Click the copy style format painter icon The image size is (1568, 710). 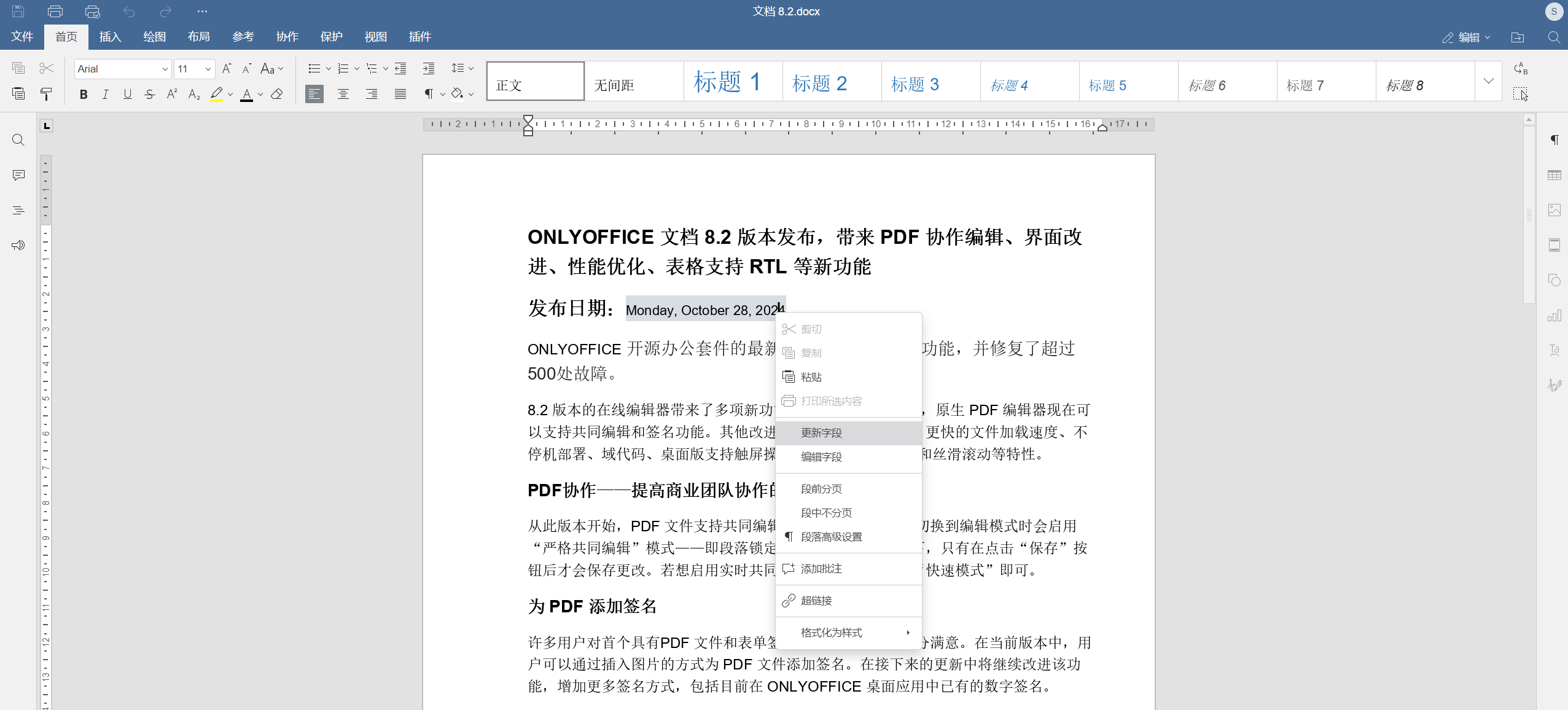coord(46,94)
